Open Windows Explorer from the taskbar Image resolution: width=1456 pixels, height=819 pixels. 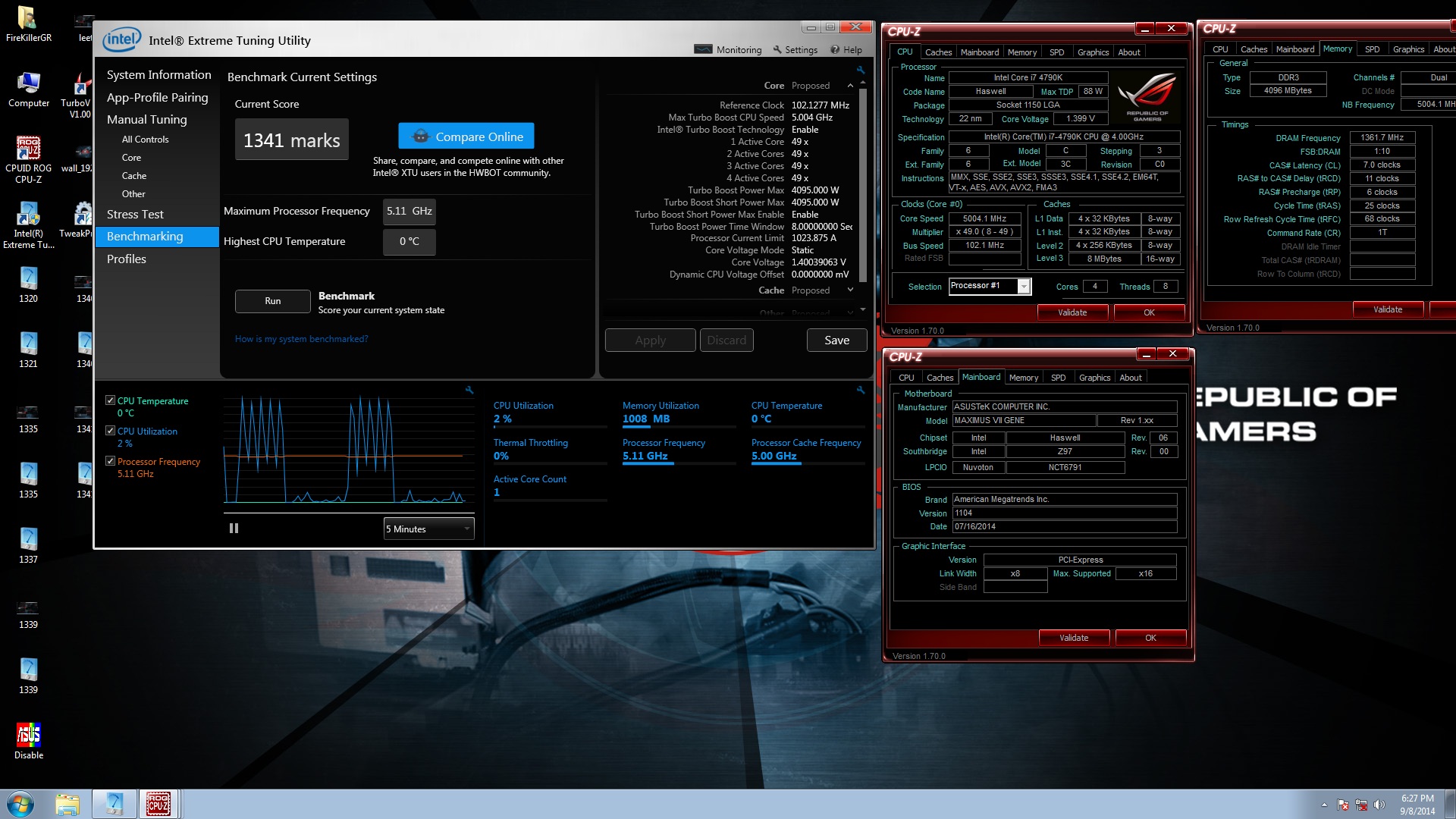67,804
